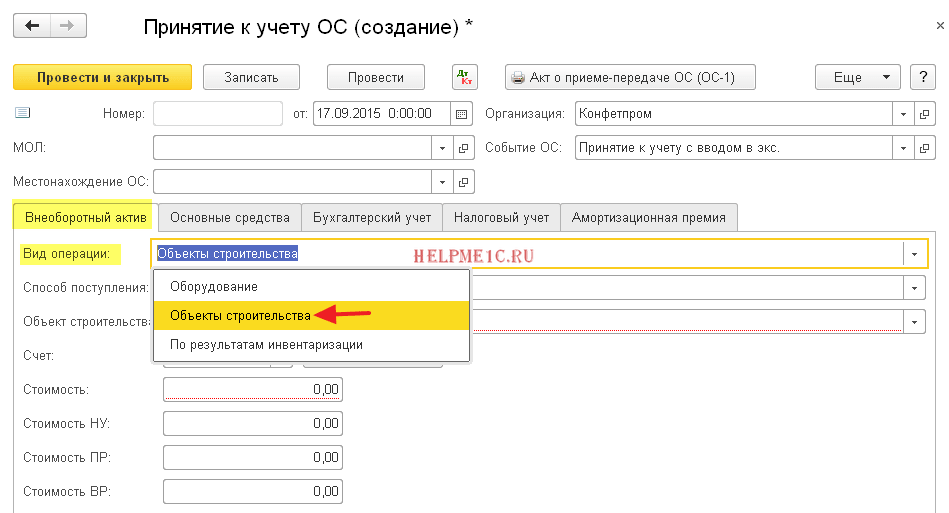Open the МОЛ record with open-form icon
This screenshot has height=513, width=949.
[463, 148]
